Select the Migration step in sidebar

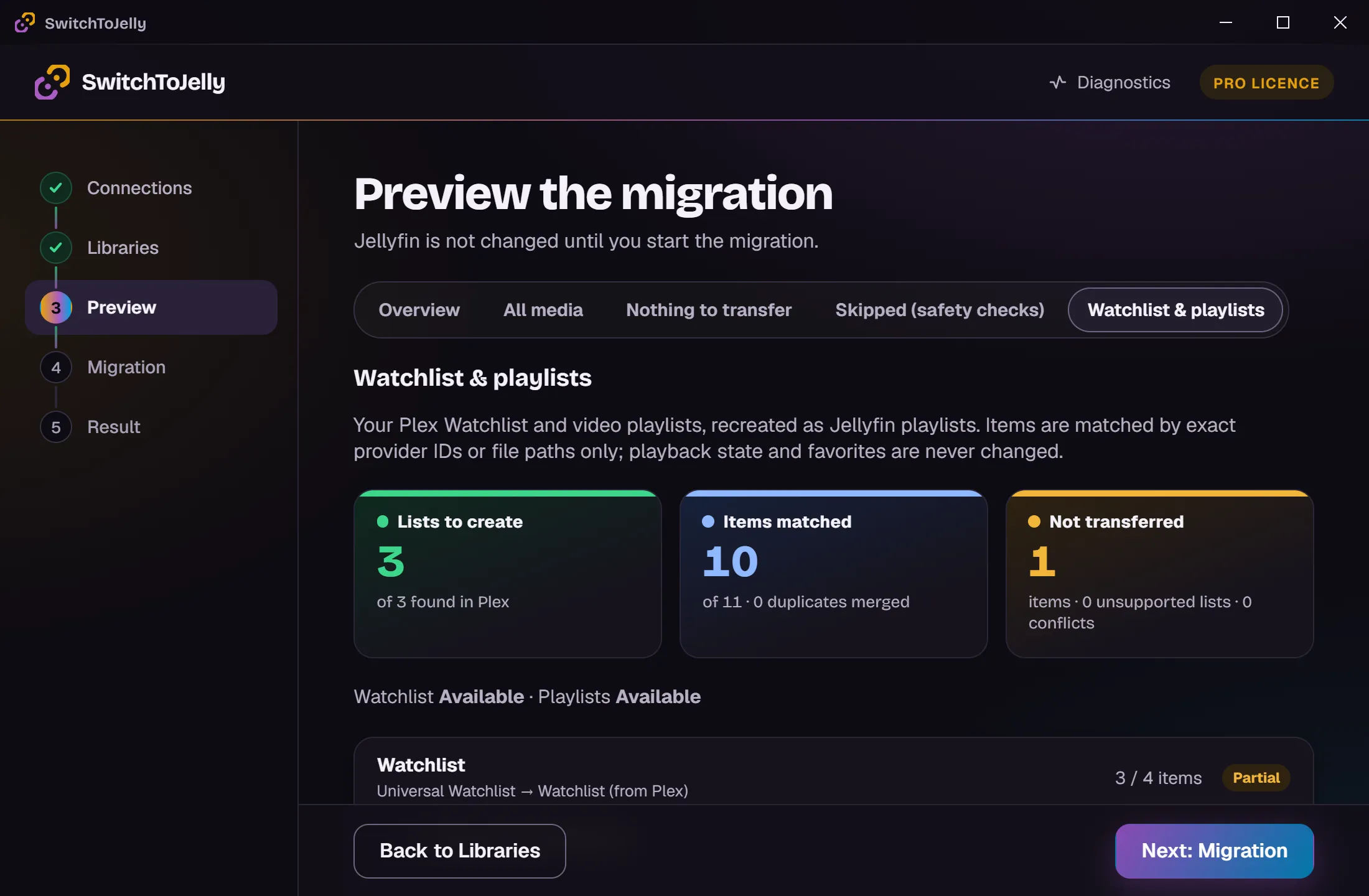click(151, 367)
